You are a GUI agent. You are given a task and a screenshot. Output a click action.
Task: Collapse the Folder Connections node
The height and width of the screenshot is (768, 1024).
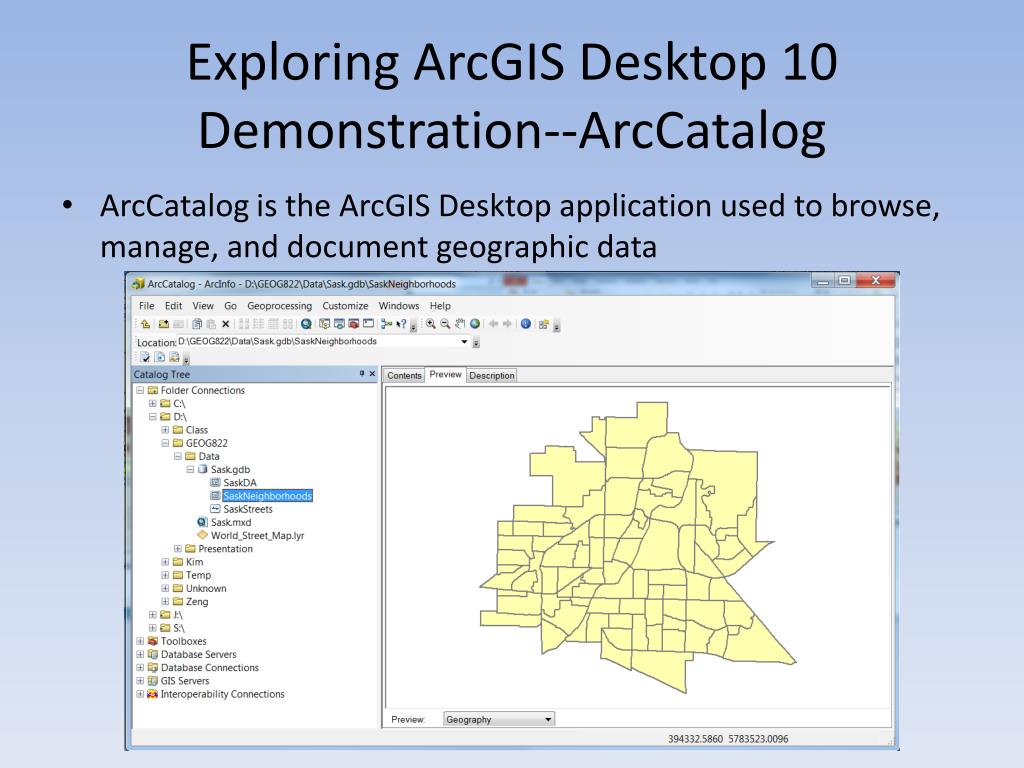point(140,390)
